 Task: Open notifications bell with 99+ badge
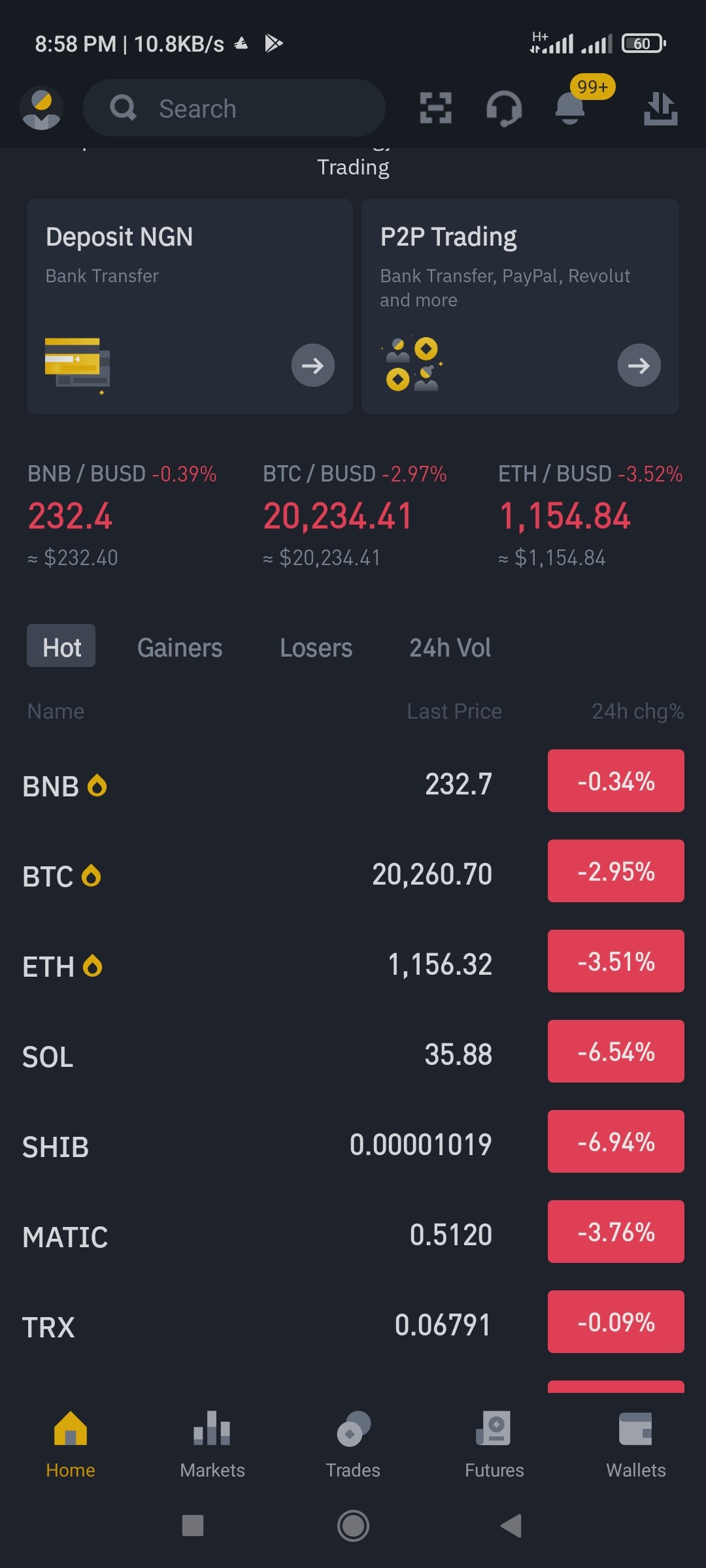click(x=570, y=107)
